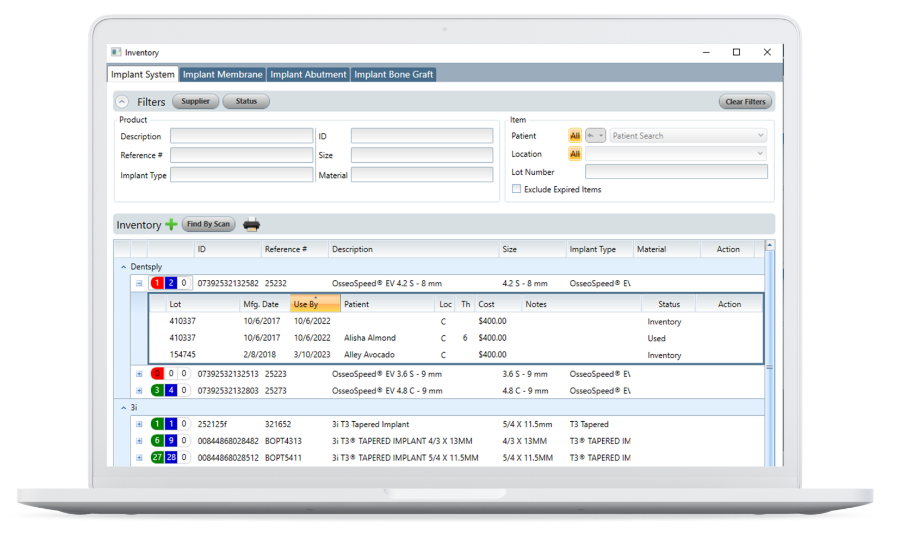Open the Implant Bone Graft tab
The width and height of the screenshot is (903, 535).
pyautogui.click(x=393, y=75)
